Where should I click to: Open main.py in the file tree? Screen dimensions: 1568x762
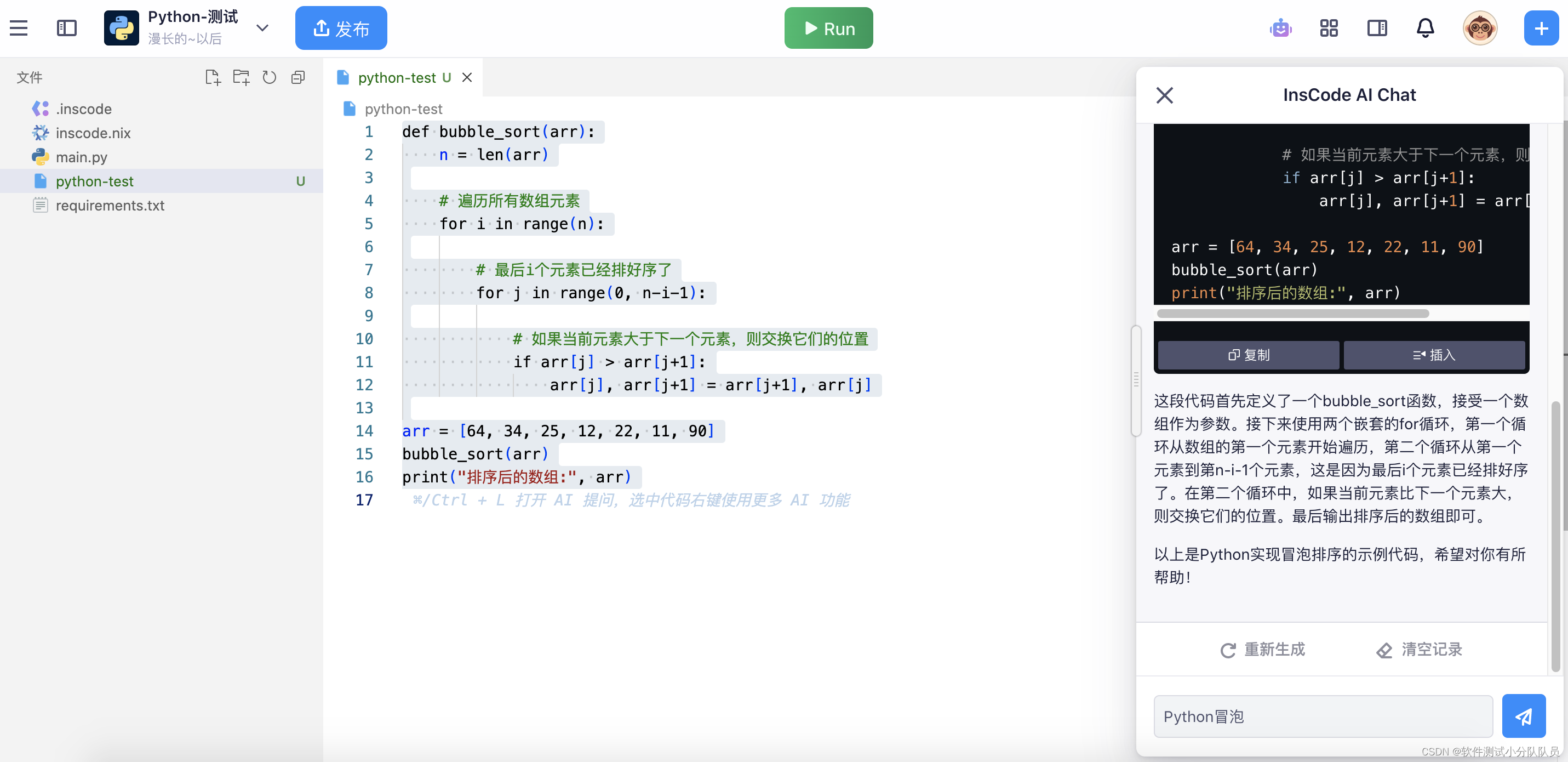(x=81, y=157)
